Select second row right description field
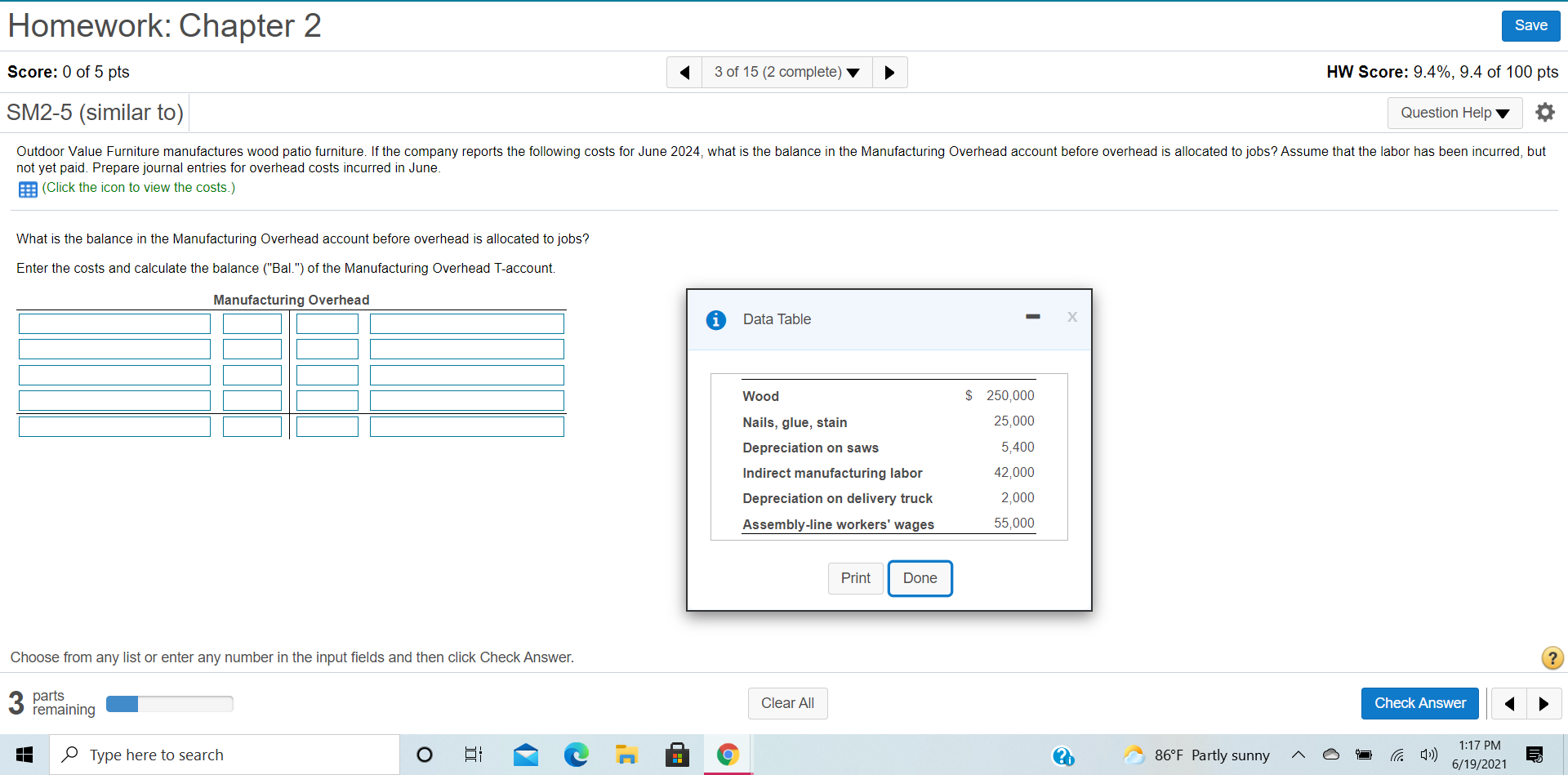Image resolution: width=1568 pixels, height=775 pixels. [x=467, y=350]
